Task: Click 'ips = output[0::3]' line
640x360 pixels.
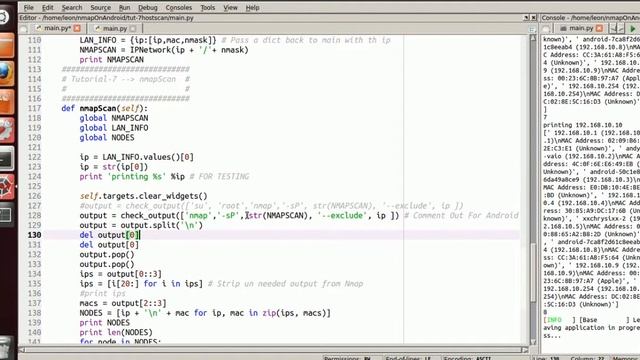Action: point(121,274)
